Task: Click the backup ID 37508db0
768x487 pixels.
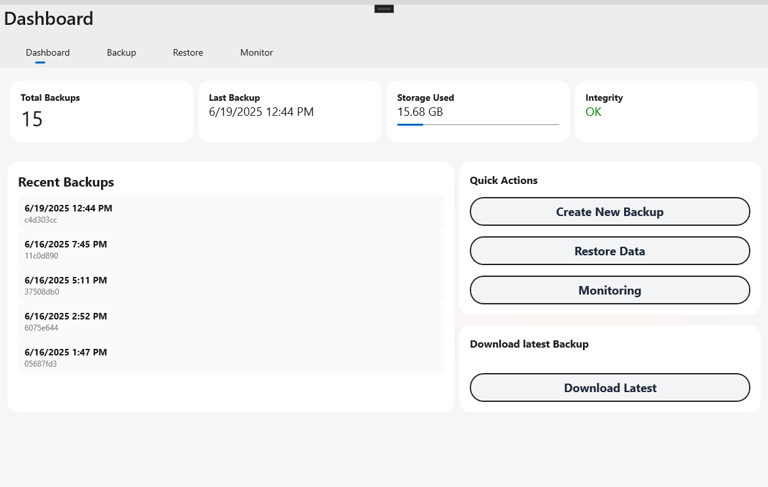Action: click(x=42, y=292)
